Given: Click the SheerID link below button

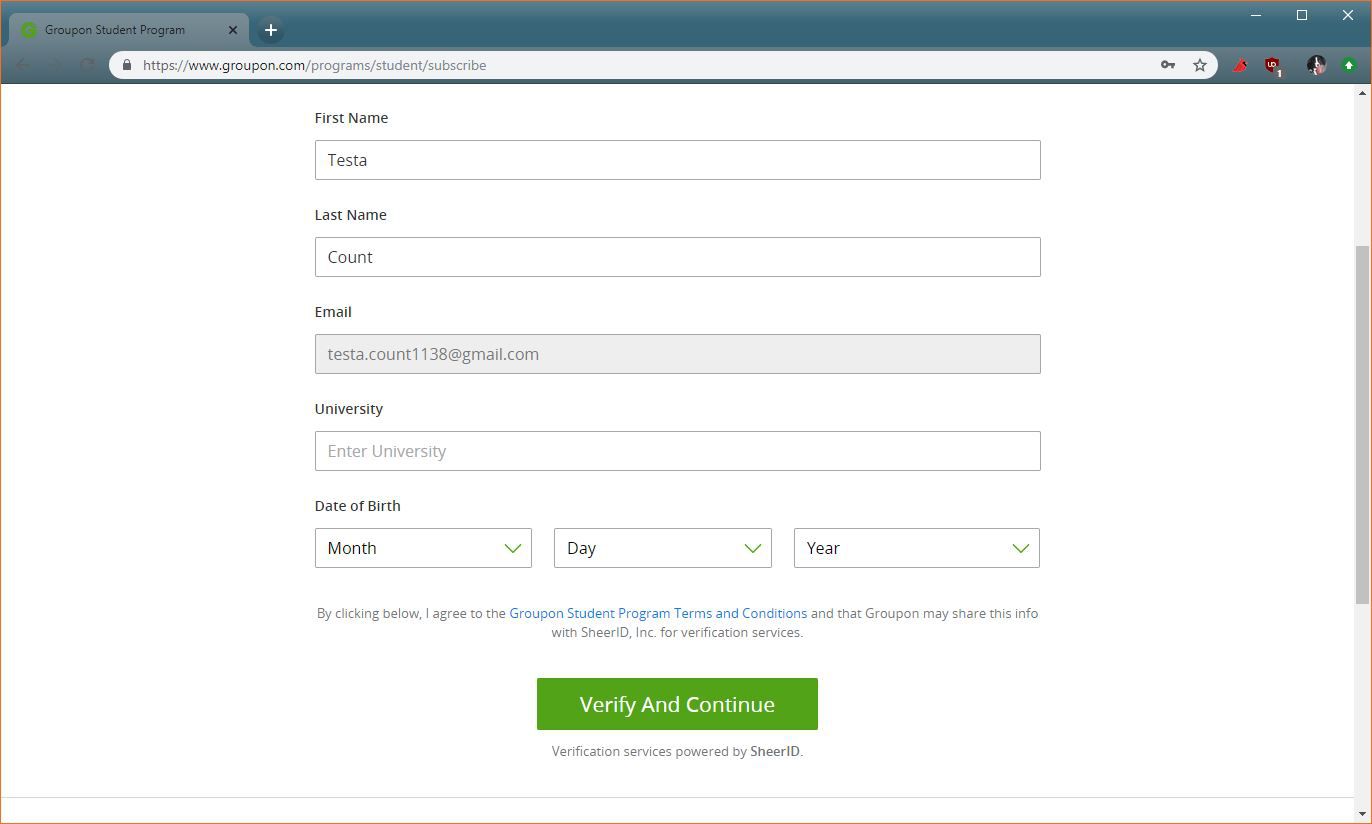Looking at the screenshot, I should tap(775, 751).
